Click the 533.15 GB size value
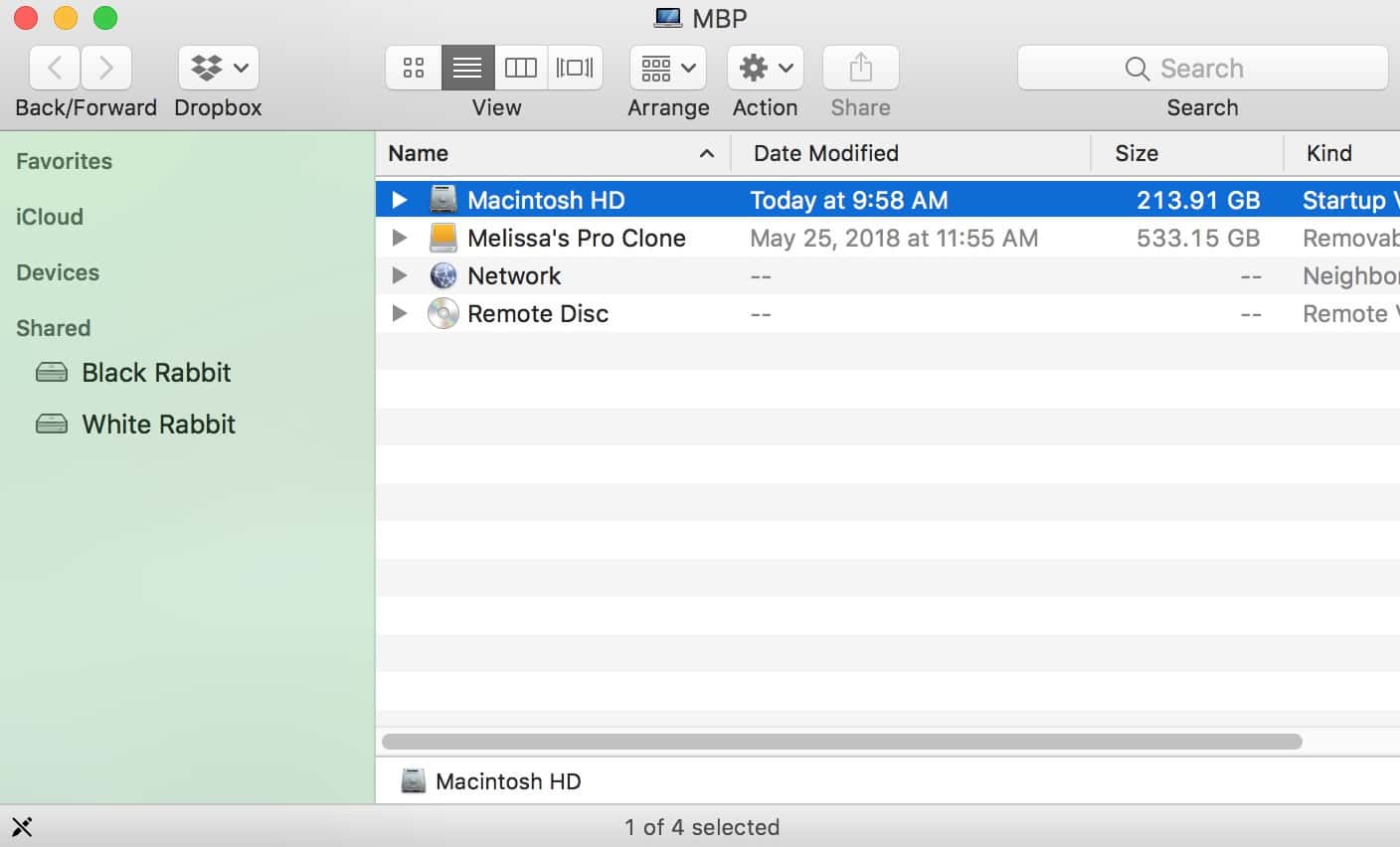The image size is (1400, 847). tap(1198, 238)
